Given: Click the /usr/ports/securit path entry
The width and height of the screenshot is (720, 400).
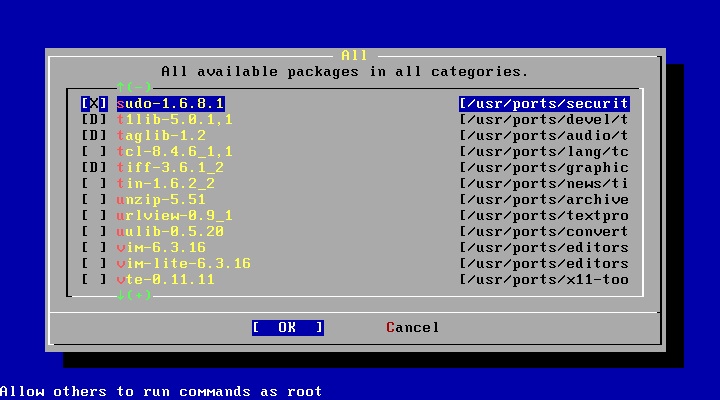Looking at the screenshot, I should click(x=544, y=103).
